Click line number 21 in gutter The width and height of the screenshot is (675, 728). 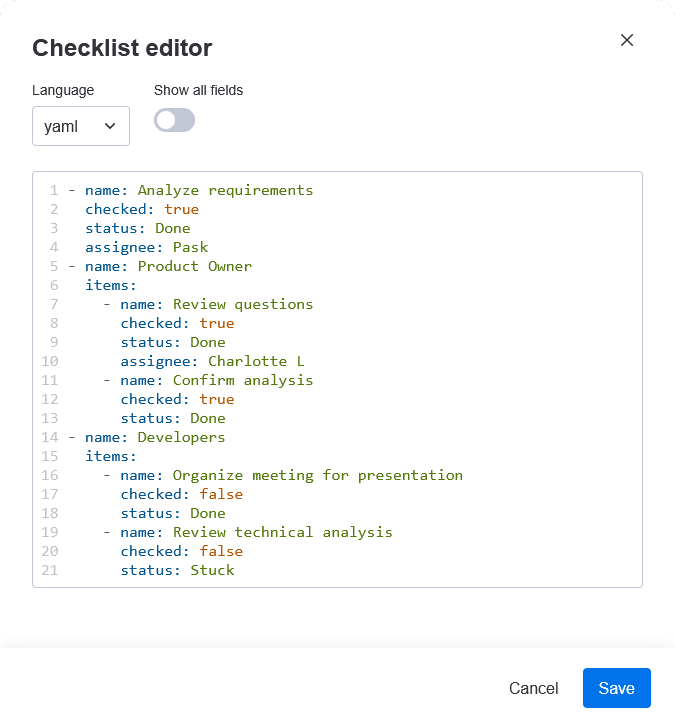click(x=50, y=571)
